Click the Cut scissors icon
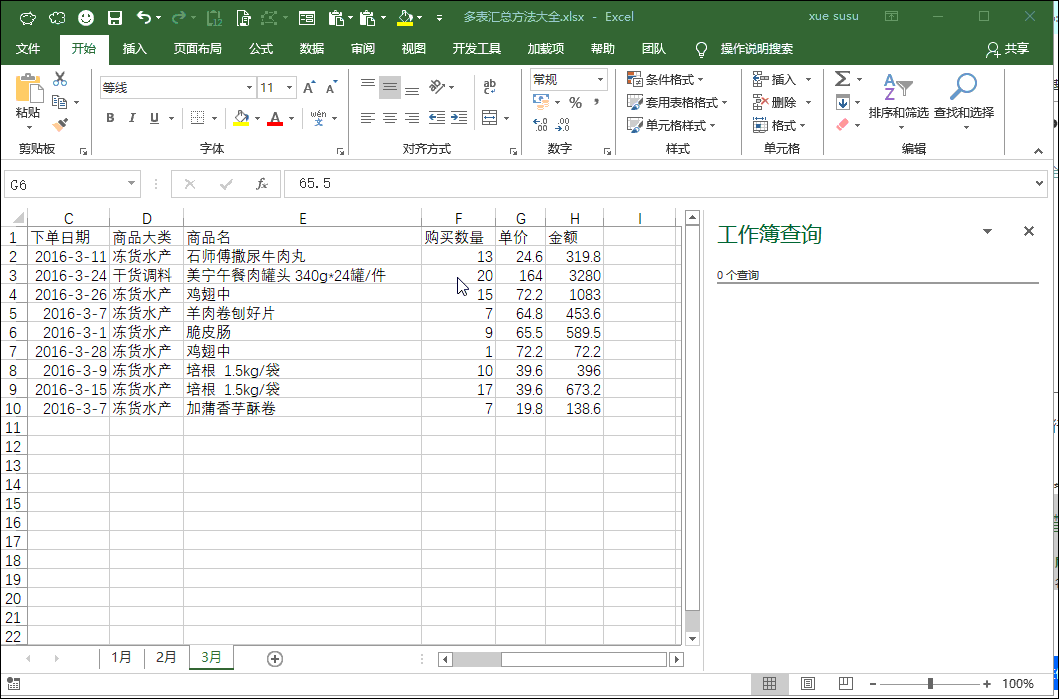Viewport: 1059px width, 699px height. [x=60, y=79]
